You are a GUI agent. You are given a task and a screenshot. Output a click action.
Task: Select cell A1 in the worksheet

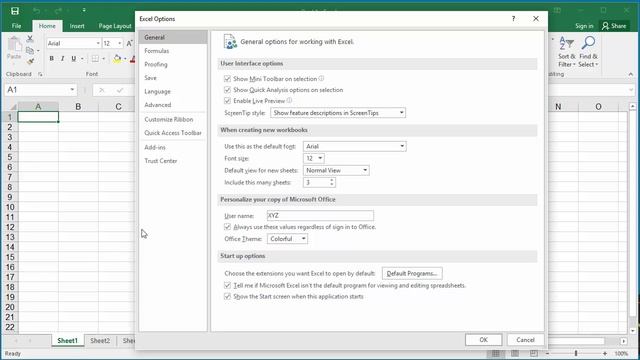[38, 117]
